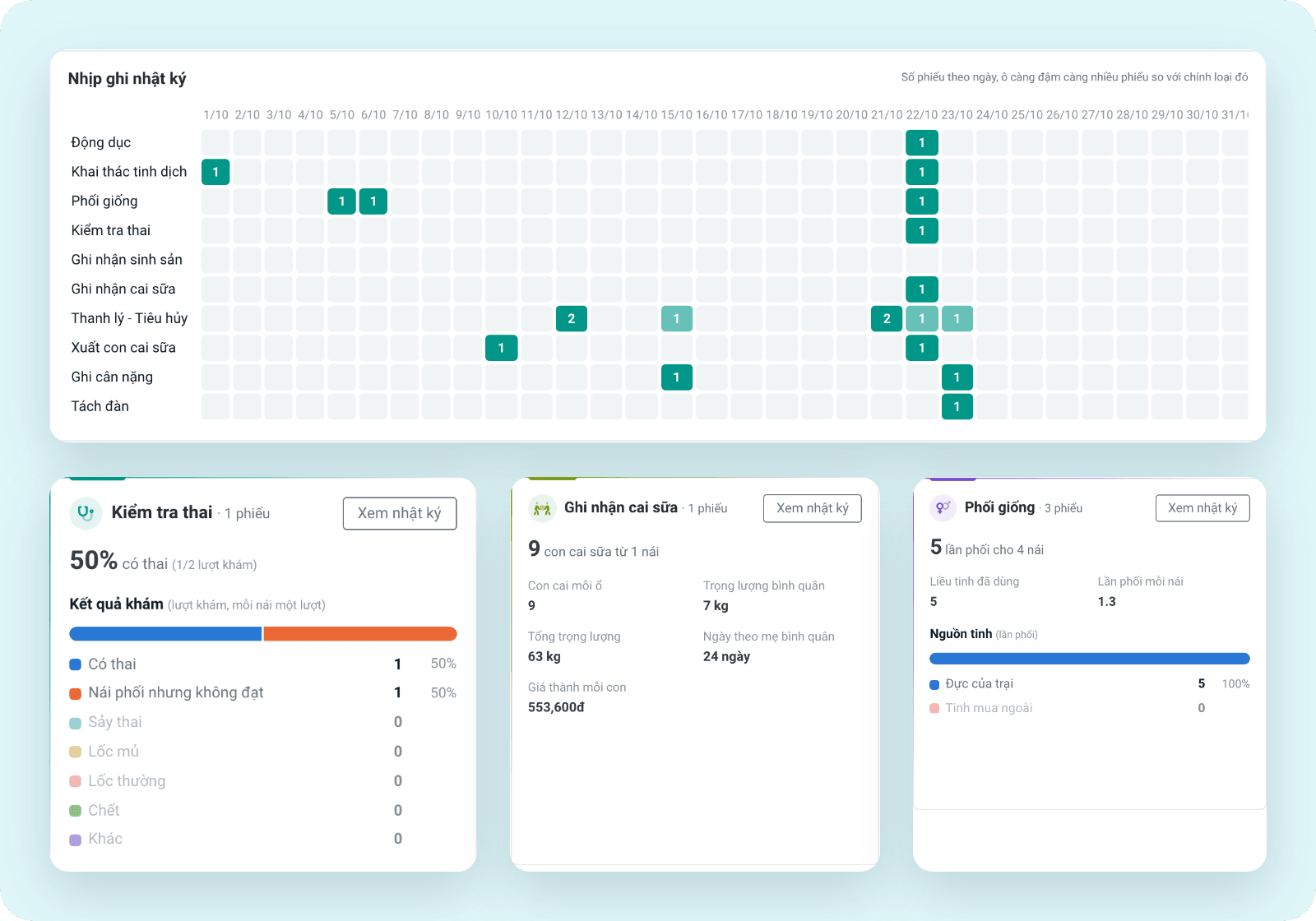Select Phối giống cell on 5/10
1316x921 pixels.
coord(341,201)
